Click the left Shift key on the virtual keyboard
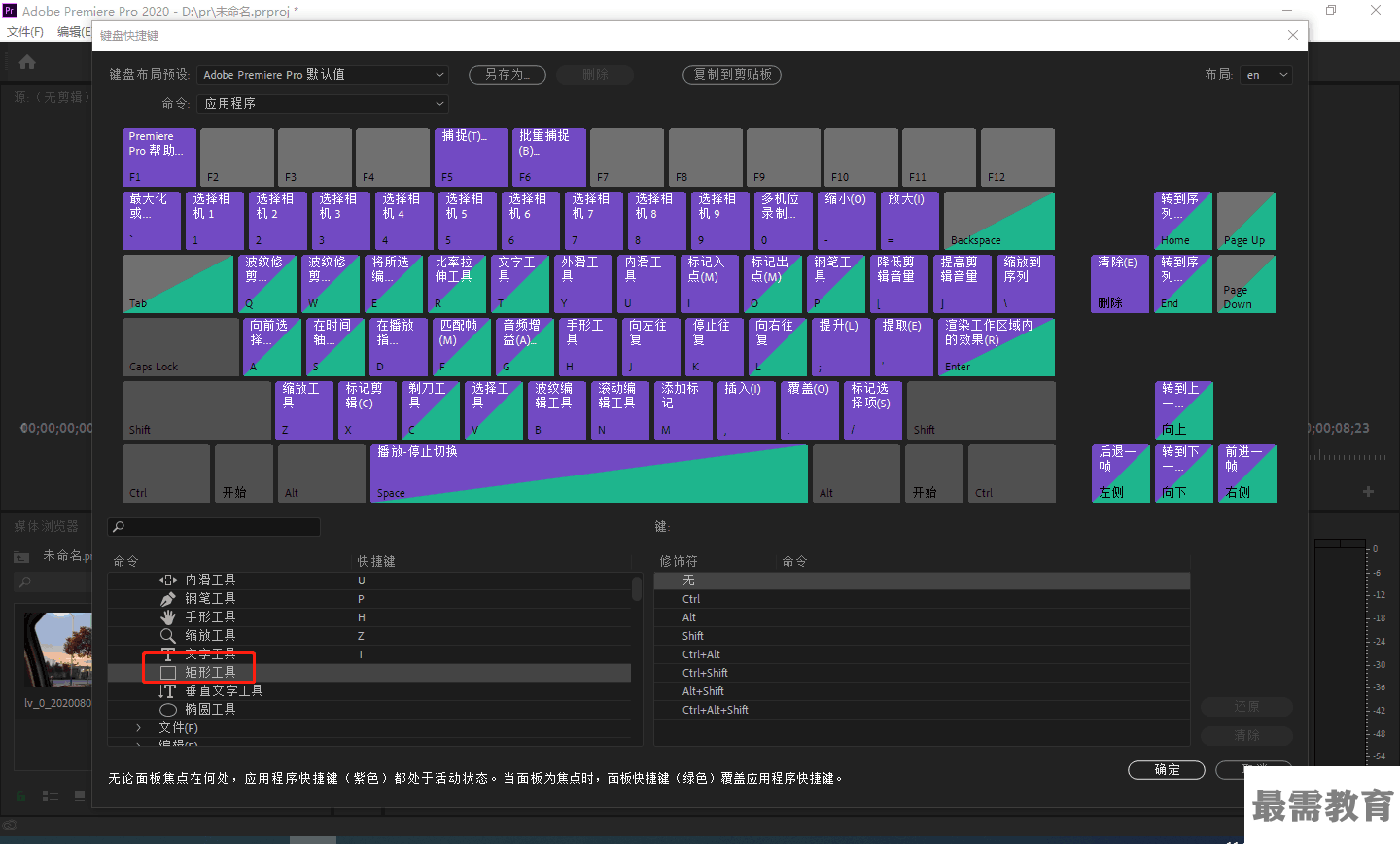 point(197,410)
